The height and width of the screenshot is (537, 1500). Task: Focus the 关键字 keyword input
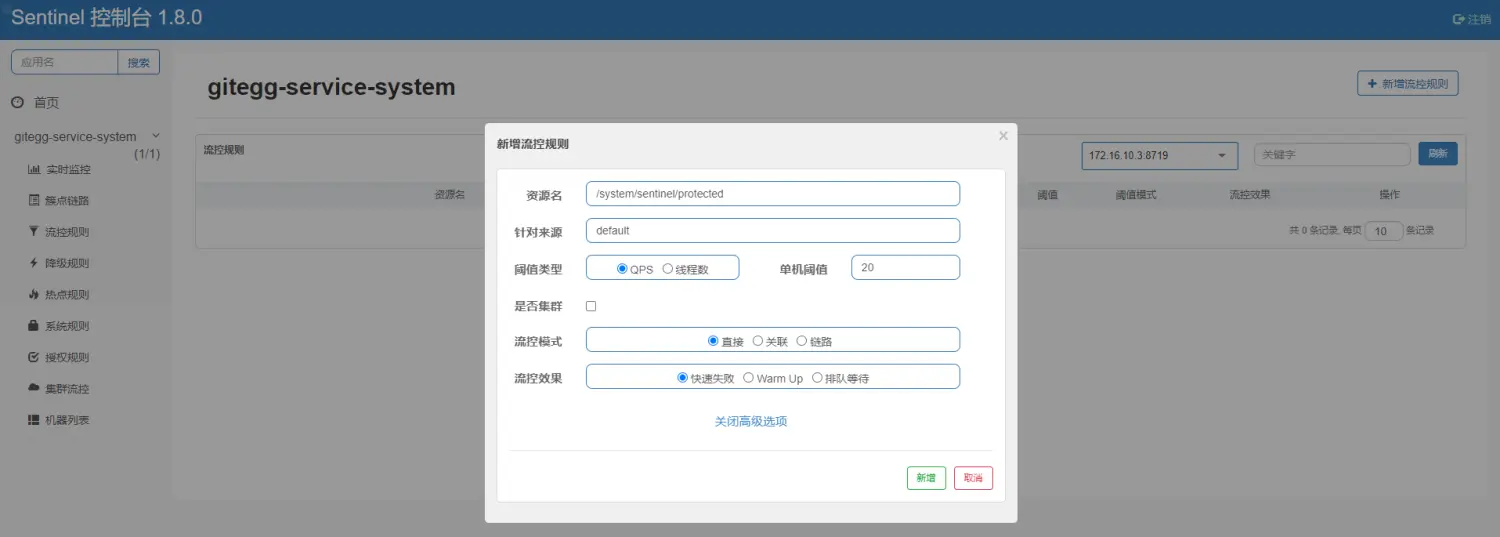(x=1332, y=155)
